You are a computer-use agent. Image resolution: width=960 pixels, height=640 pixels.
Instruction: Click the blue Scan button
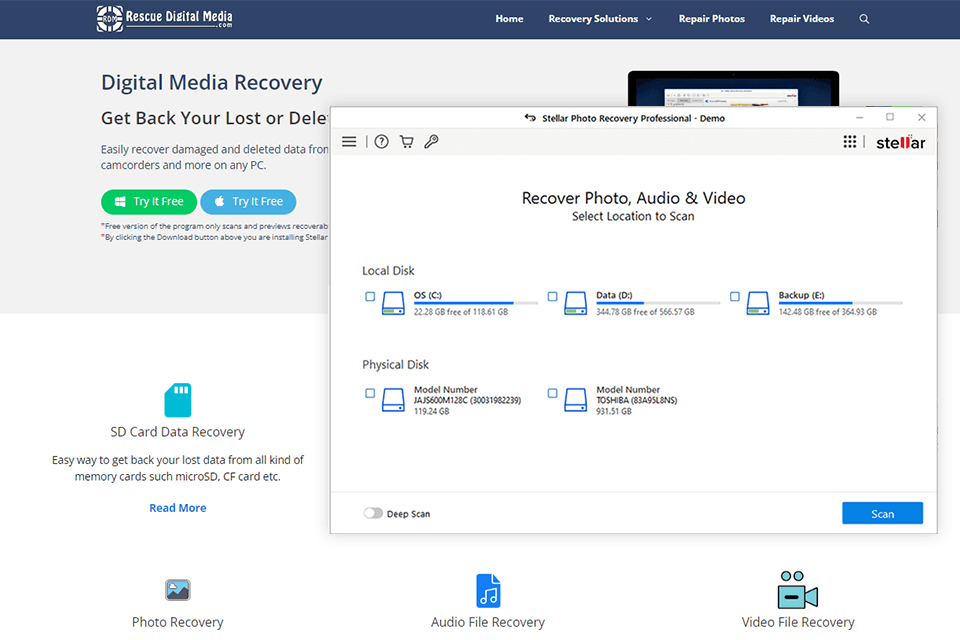click(882, 513)
